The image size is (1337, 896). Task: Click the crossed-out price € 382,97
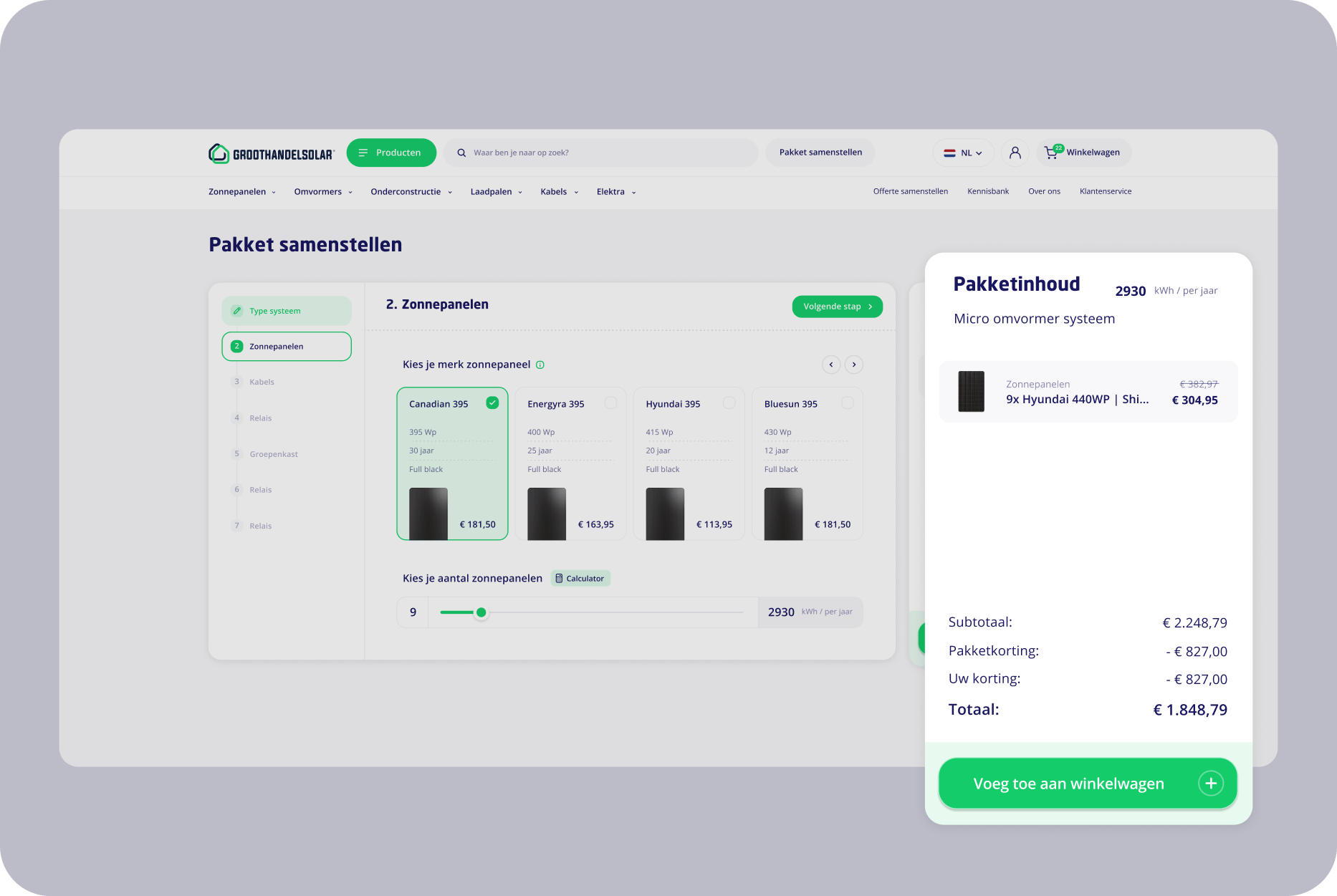tap(1199, 385)
